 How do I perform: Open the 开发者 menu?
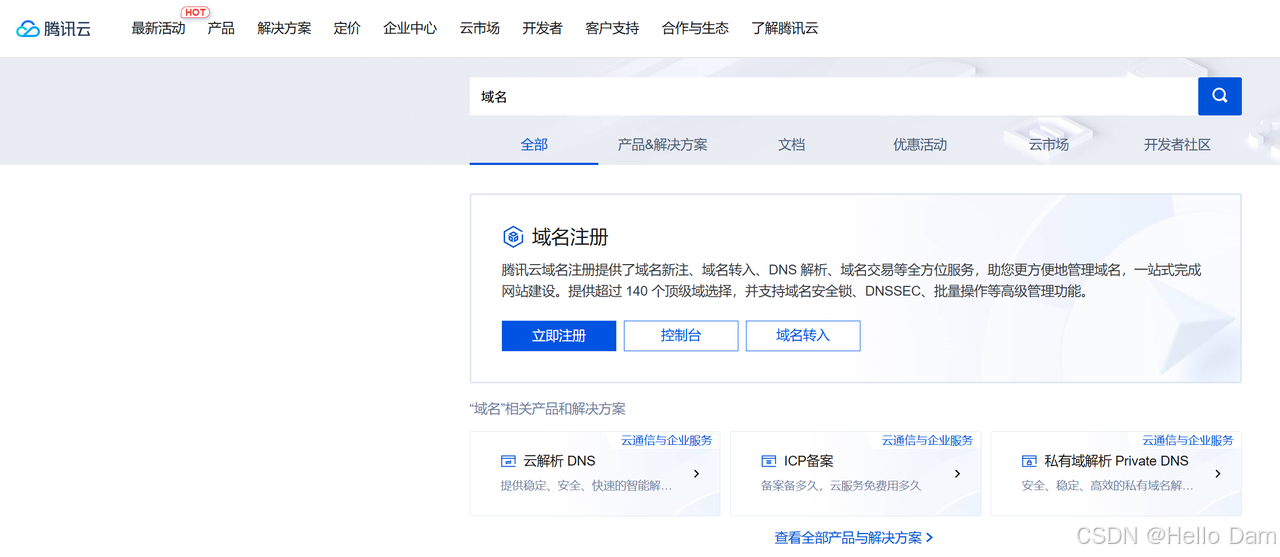click(542, 28)
